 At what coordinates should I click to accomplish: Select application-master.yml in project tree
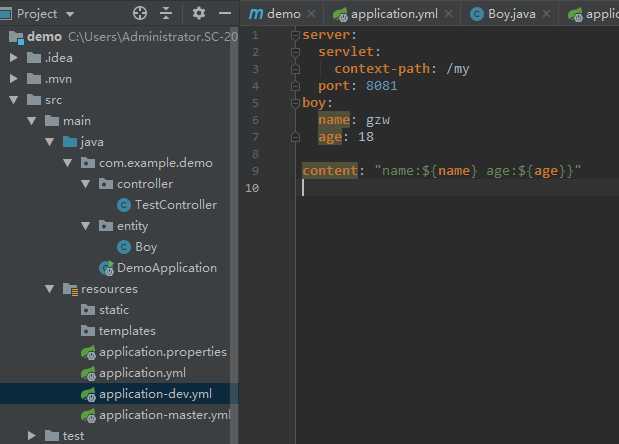coord(165,415)
